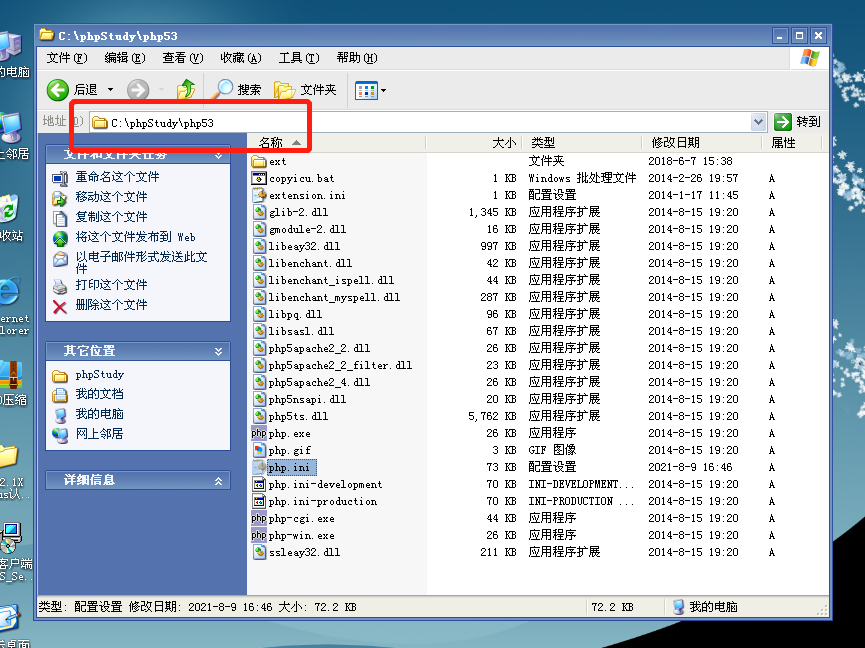Click 移动这个文件 link
This screenshot has height=648, width=865.
111,197
